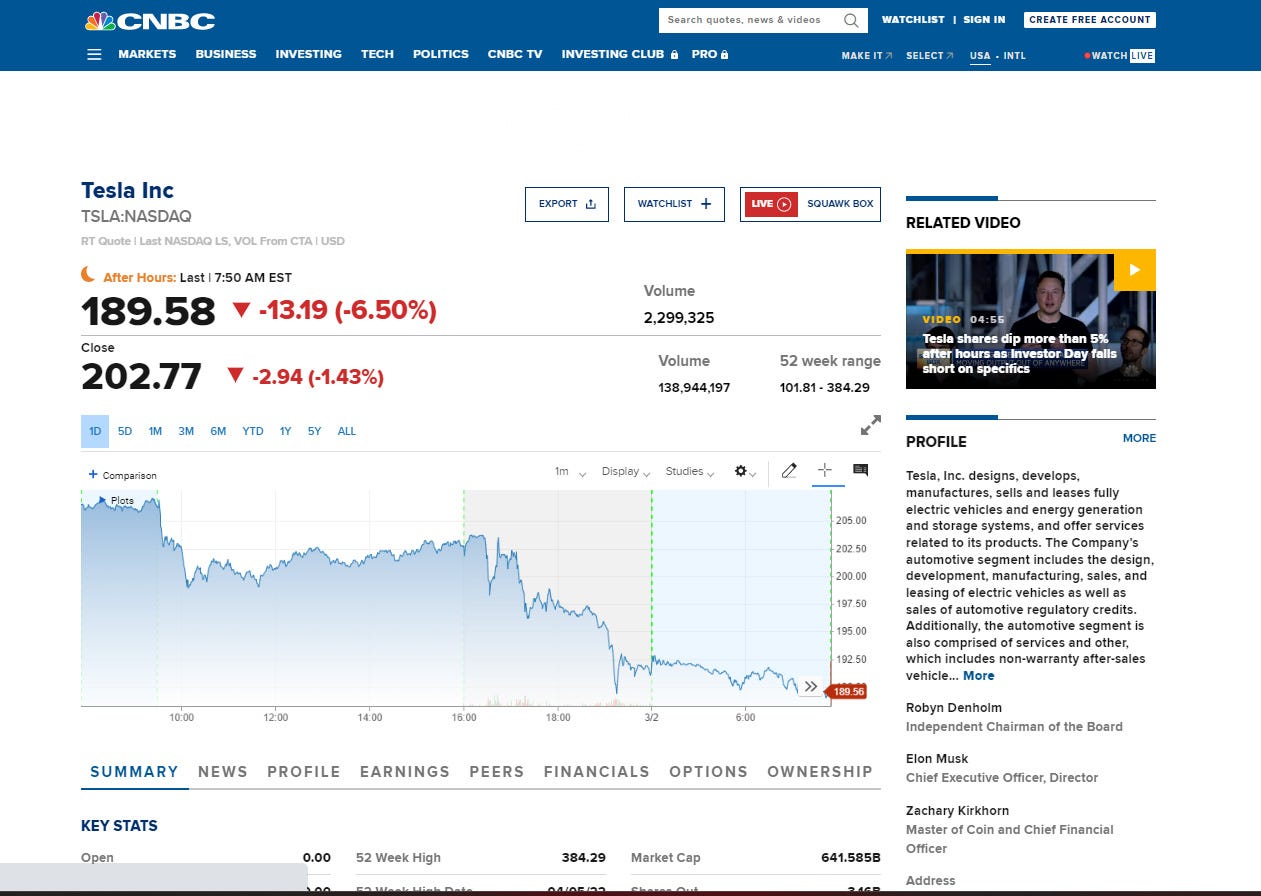Open the SELECT external link
The width and height of the screenshot is (1261, 896).
point(930,56)
